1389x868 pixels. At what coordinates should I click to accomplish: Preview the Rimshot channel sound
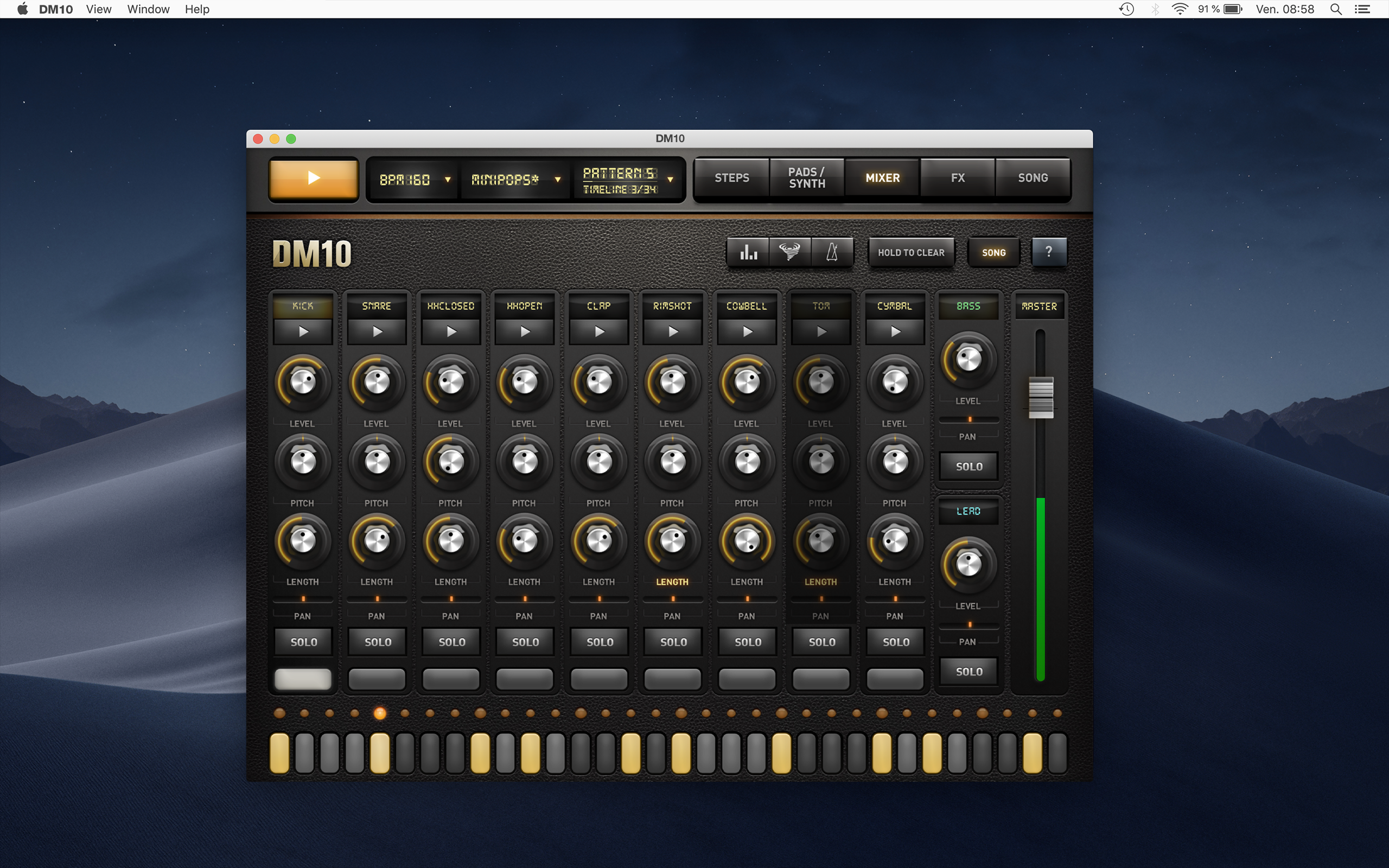673,332
